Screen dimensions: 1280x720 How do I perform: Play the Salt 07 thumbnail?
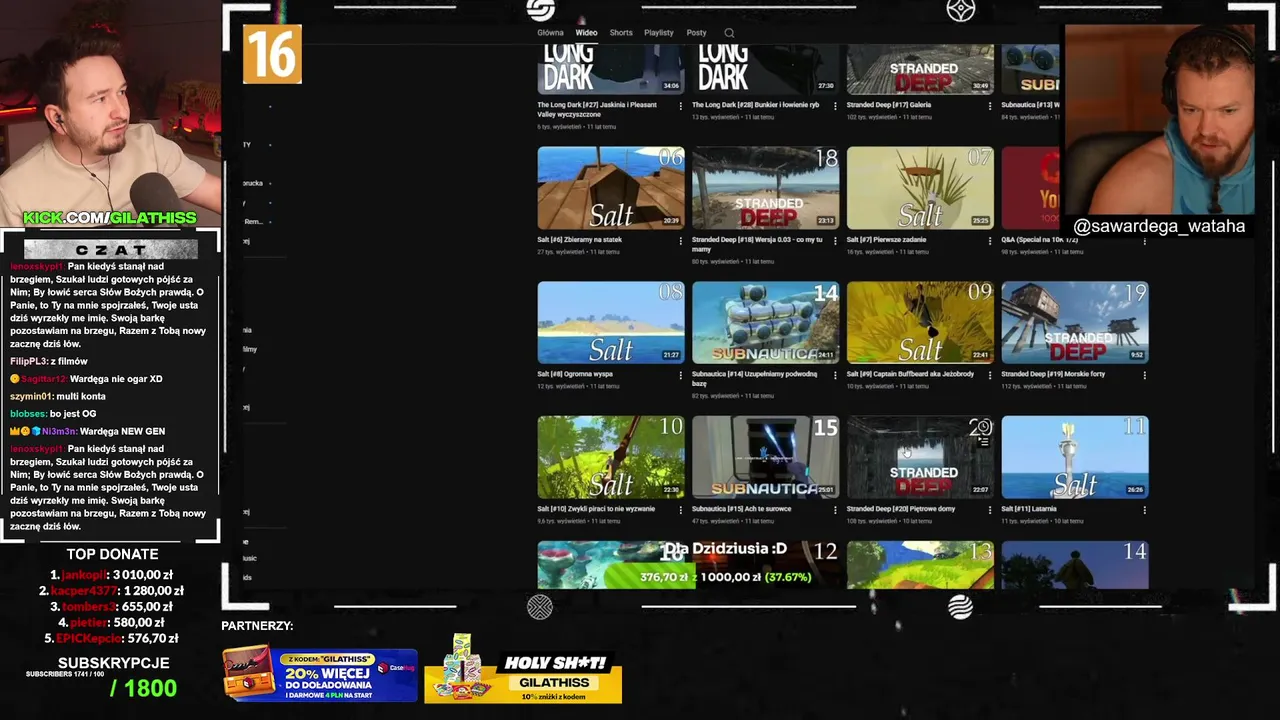(920, 188)
